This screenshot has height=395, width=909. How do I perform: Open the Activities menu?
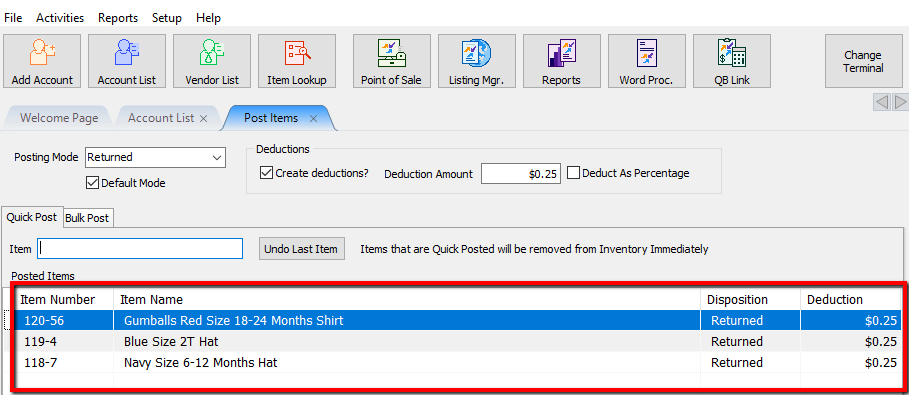60,18
